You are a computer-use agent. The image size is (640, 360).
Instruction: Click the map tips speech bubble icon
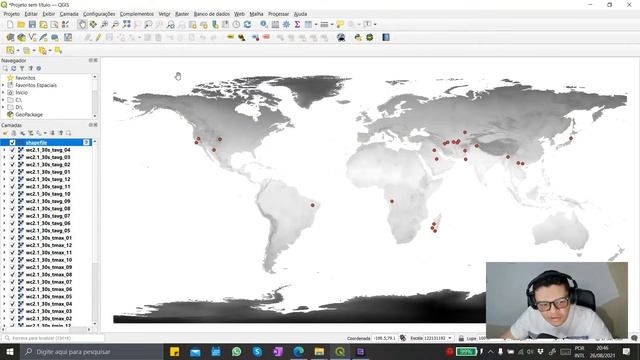click(340, 24)
